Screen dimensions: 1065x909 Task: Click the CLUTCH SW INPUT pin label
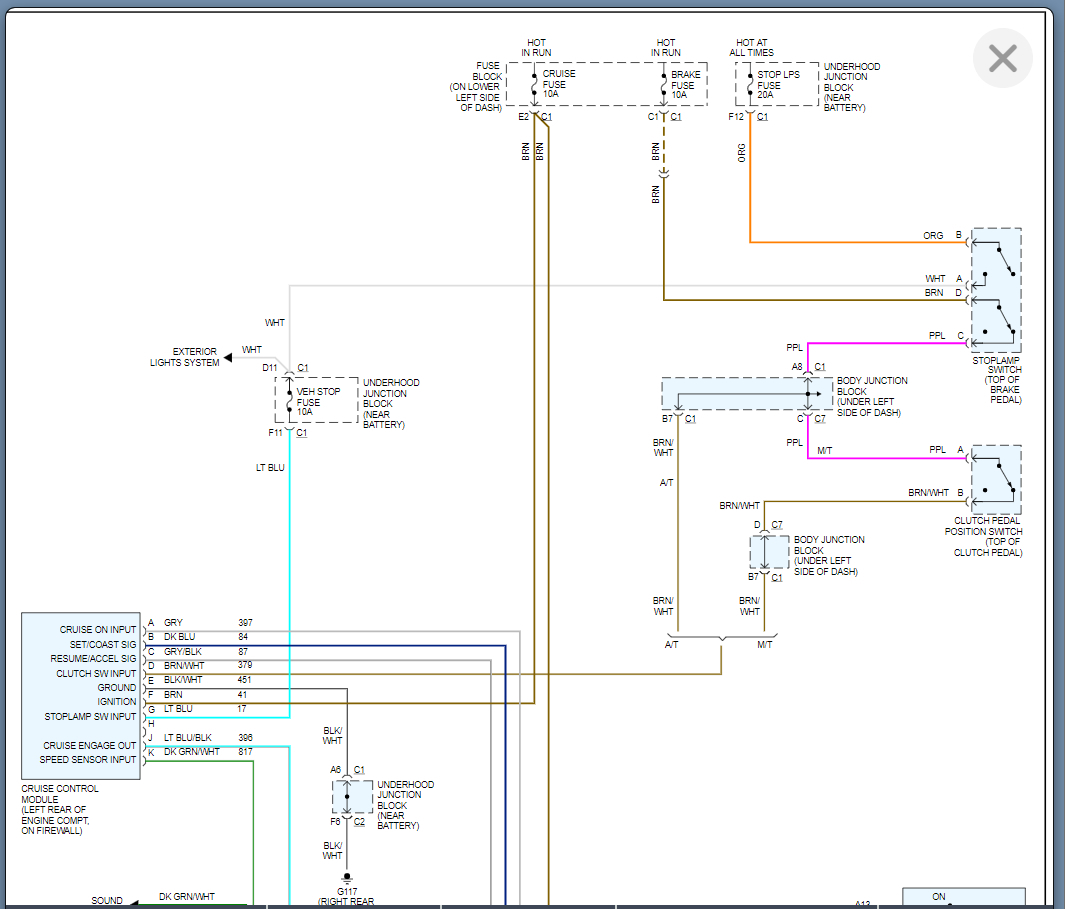[96, 674]
